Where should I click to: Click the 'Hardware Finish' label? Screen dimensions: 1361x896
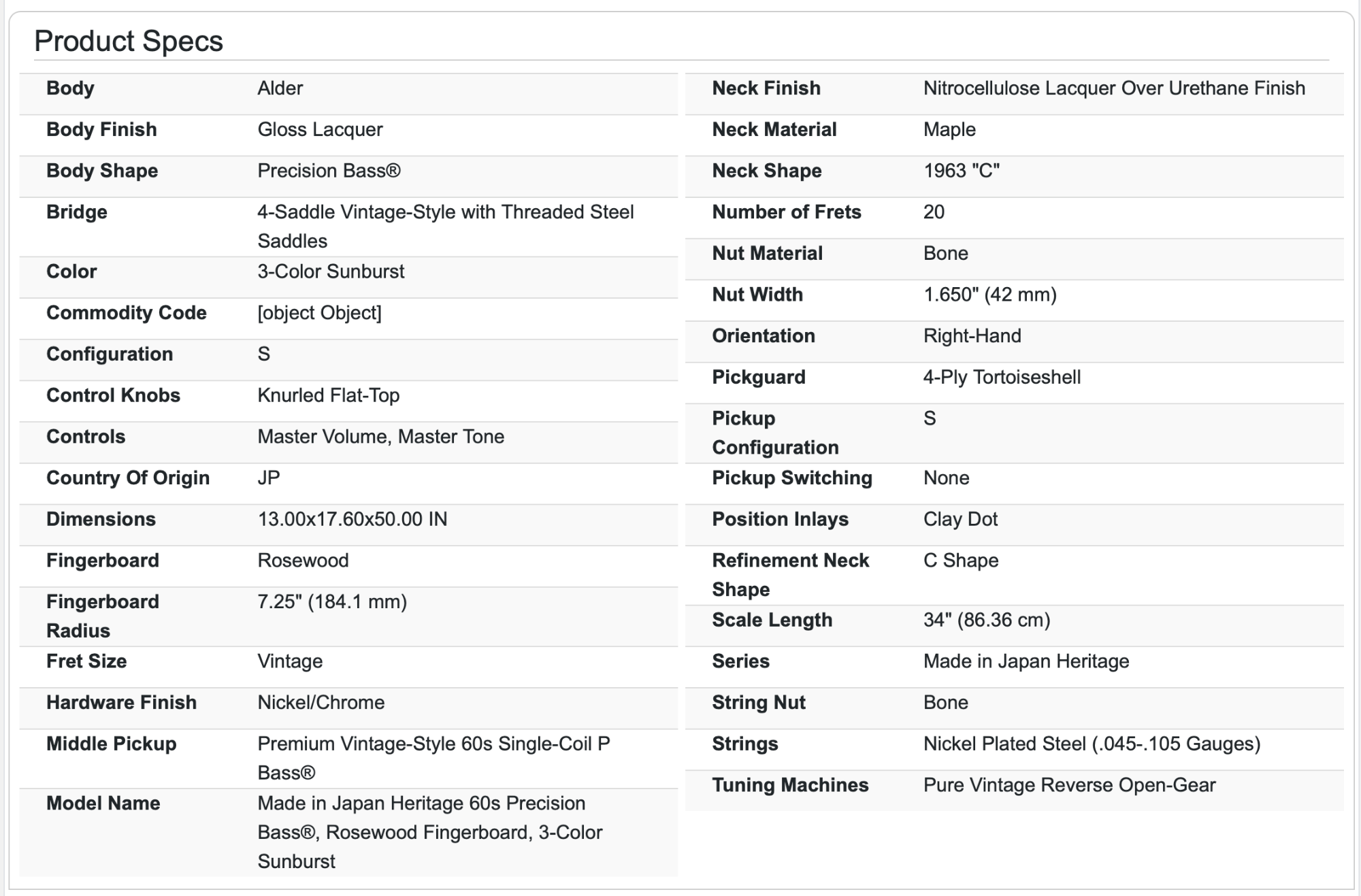[x=121, y=703]
